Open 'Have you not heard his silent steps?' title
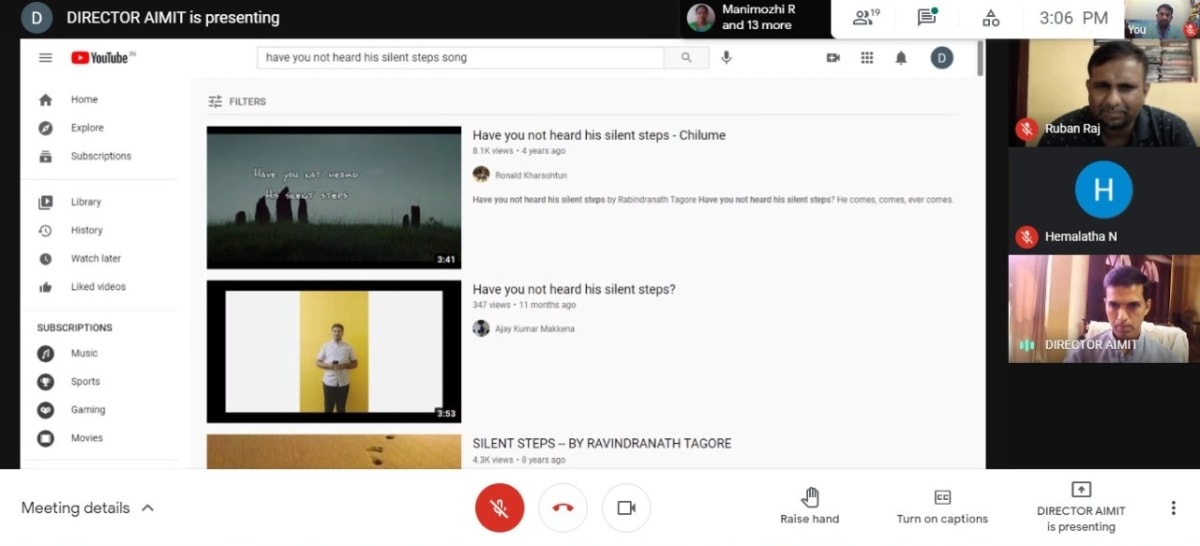 coord(574,289)
